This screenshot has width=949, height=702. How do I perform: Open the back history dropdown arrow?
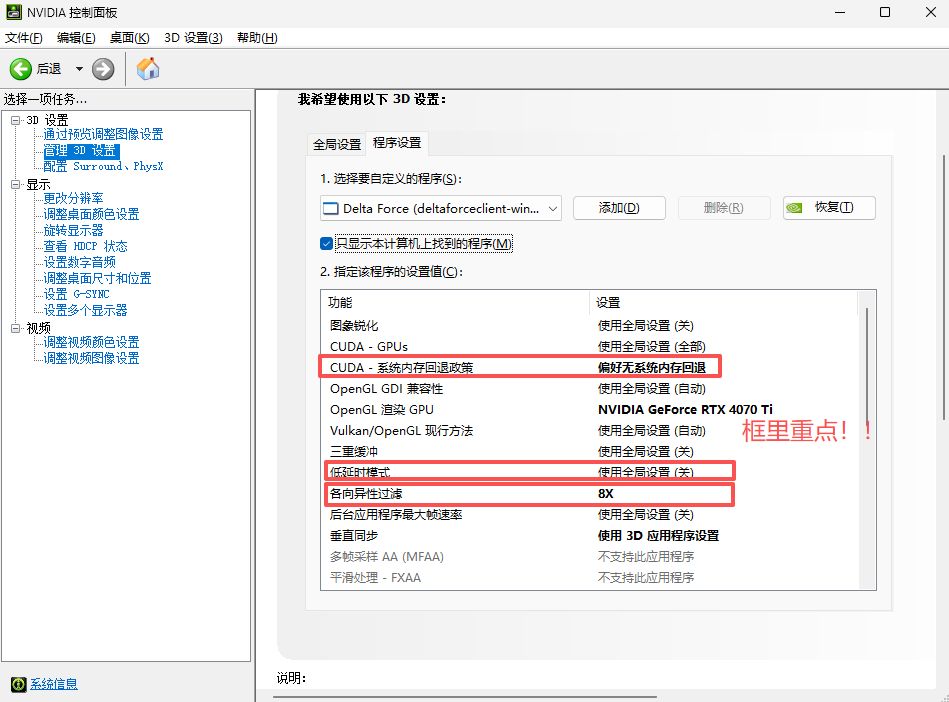79,69
